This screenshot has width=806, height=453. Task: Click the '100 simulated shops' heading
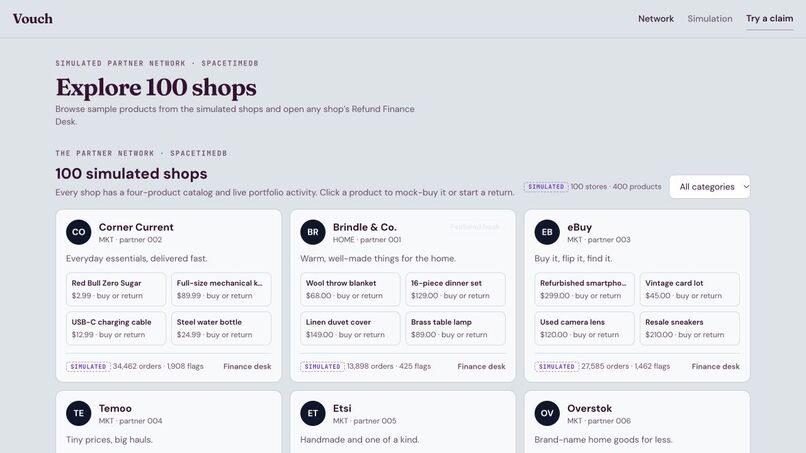pos(131,174)
